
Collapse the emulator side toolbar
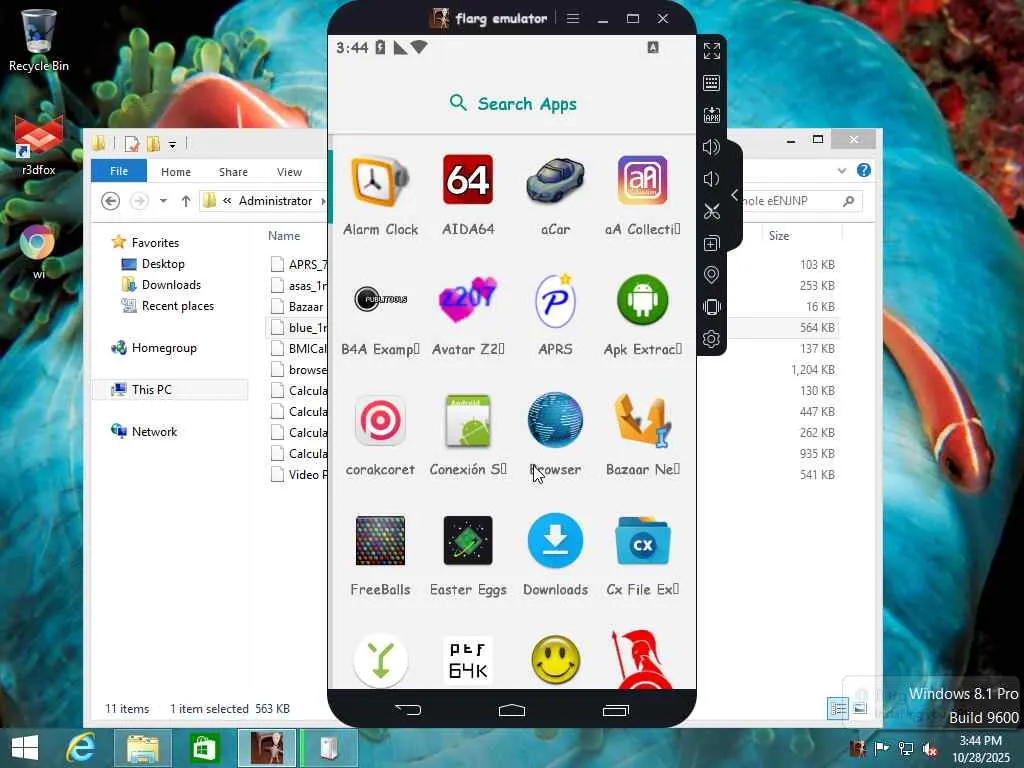(x=735, y=195)
